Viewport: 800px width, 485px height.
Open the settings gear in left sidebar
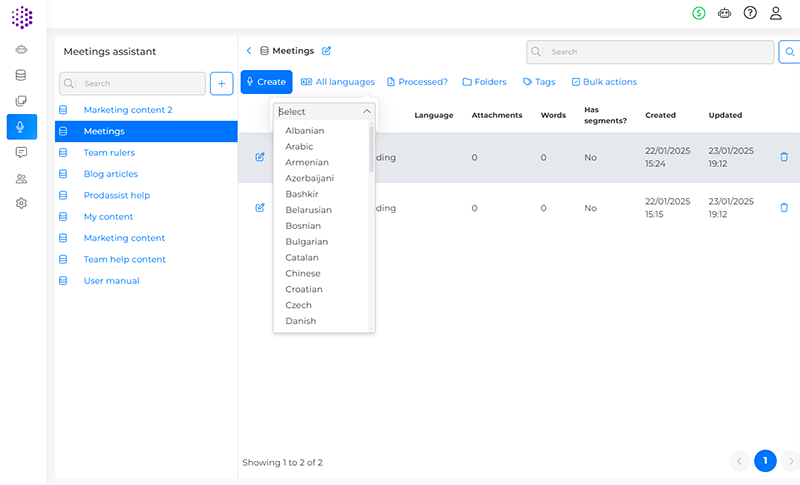(21, 203)
